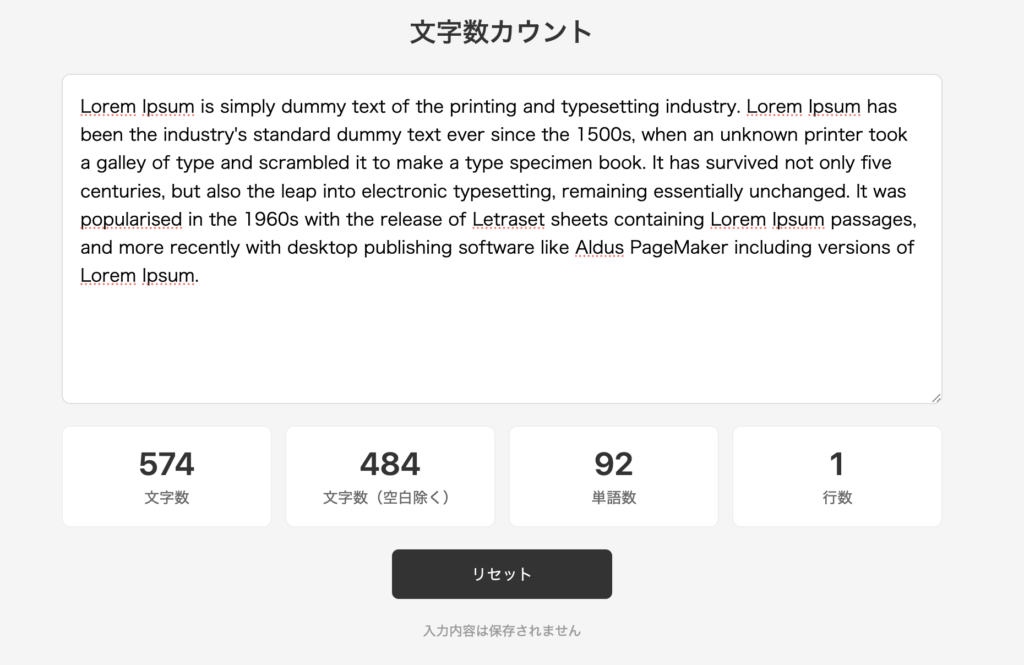Click inside the text area's empty space
The image size is (1024, 665).
[x=500, y=345]
